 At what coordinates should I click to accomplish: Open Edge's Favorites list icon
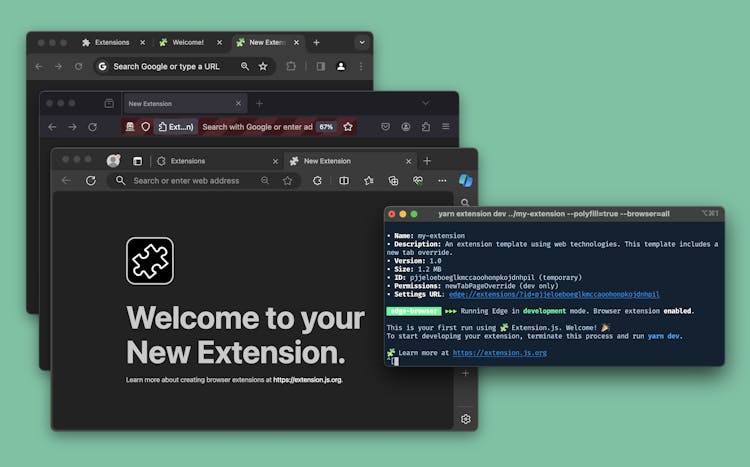(369, 180)
